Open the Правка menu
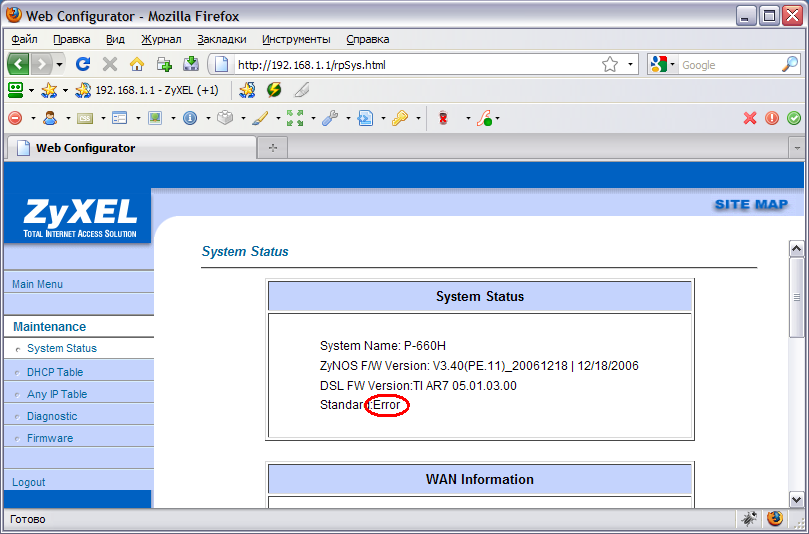Image resolution: width=809 pixels, height=534 pixels. [72, 39]
